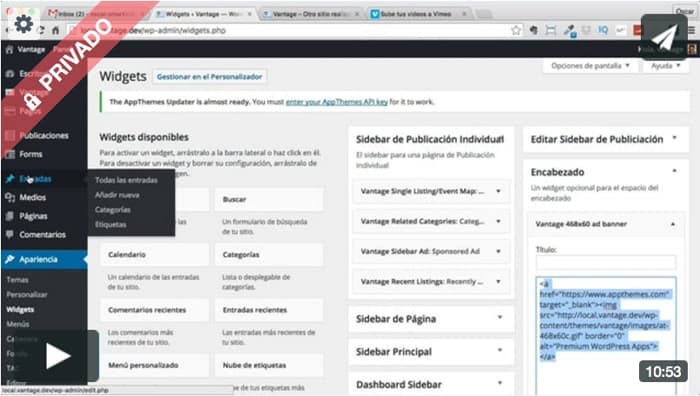The image size is (700, 396).
Task: Click the Vantage home icon in admin bar
Action: tap(9, 49)
